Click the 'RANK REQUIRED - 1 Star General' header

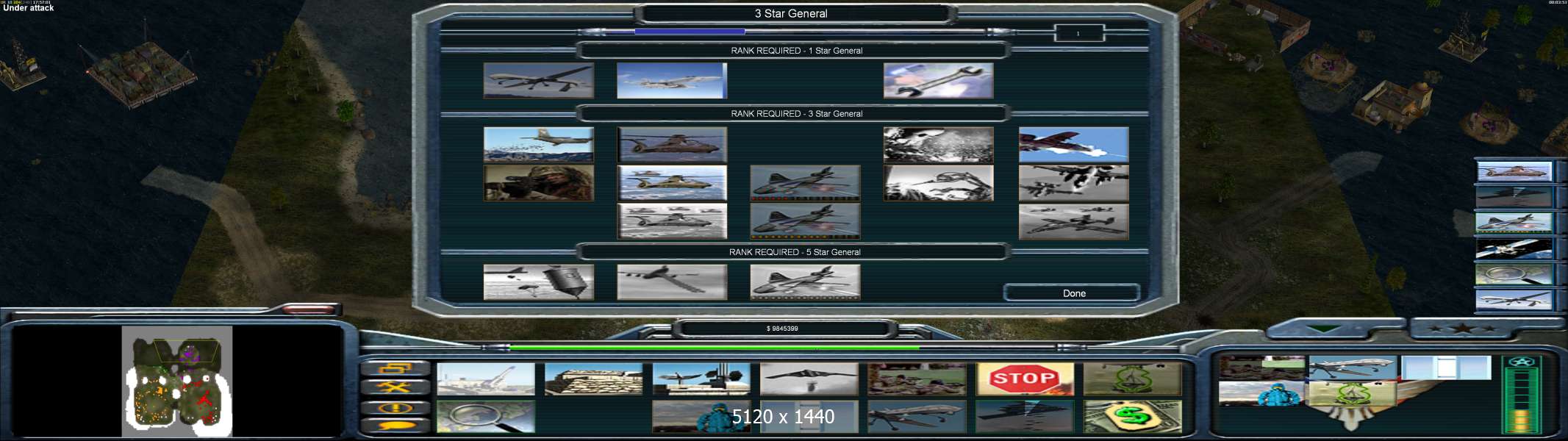(x=796, y=51)
